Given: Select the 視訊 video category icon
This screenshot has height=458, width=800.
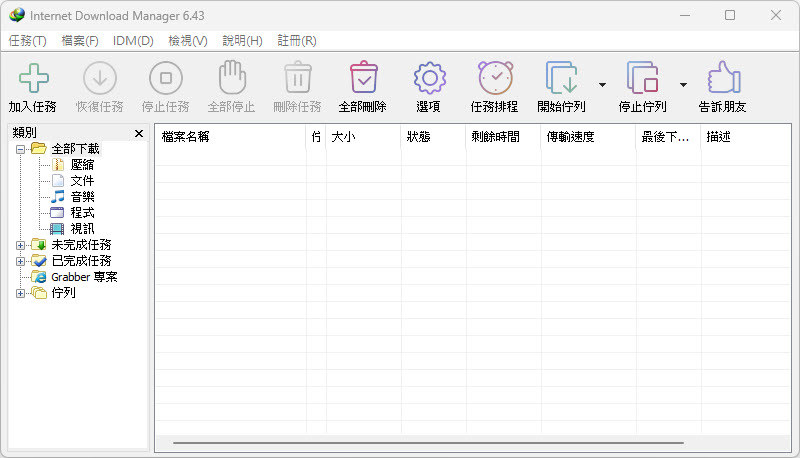Looking at the screenshot, I should point(57,228).
